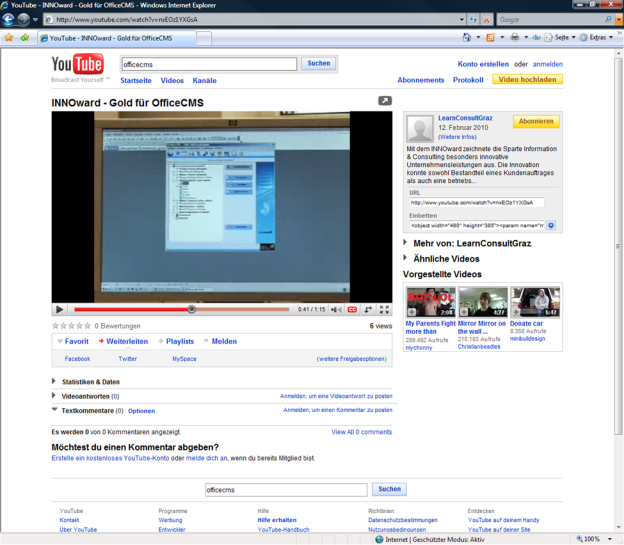The height and width of the screenshot is (545, 624).
Task: Click Add to Favorites star-plus icon
Action: [x=25, y=38]
